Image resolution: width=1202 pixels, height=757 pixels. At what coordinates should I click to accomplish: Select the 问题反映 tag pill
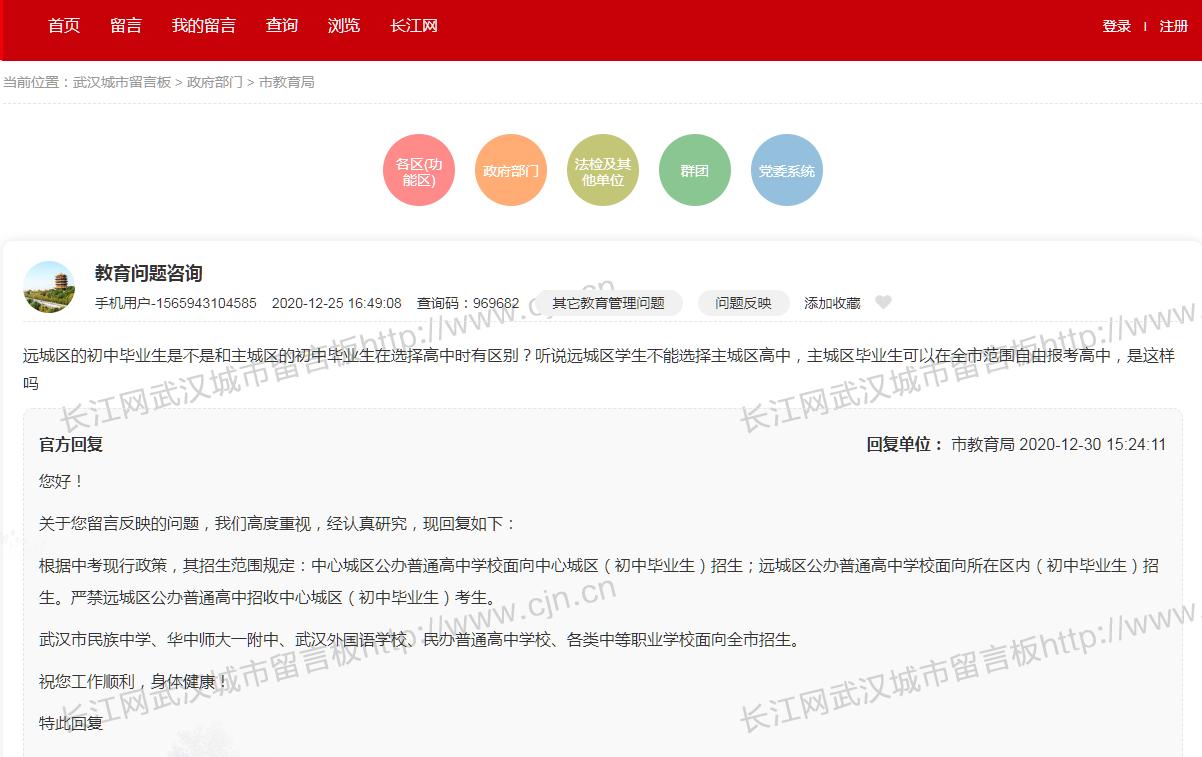tap(745, 302)
